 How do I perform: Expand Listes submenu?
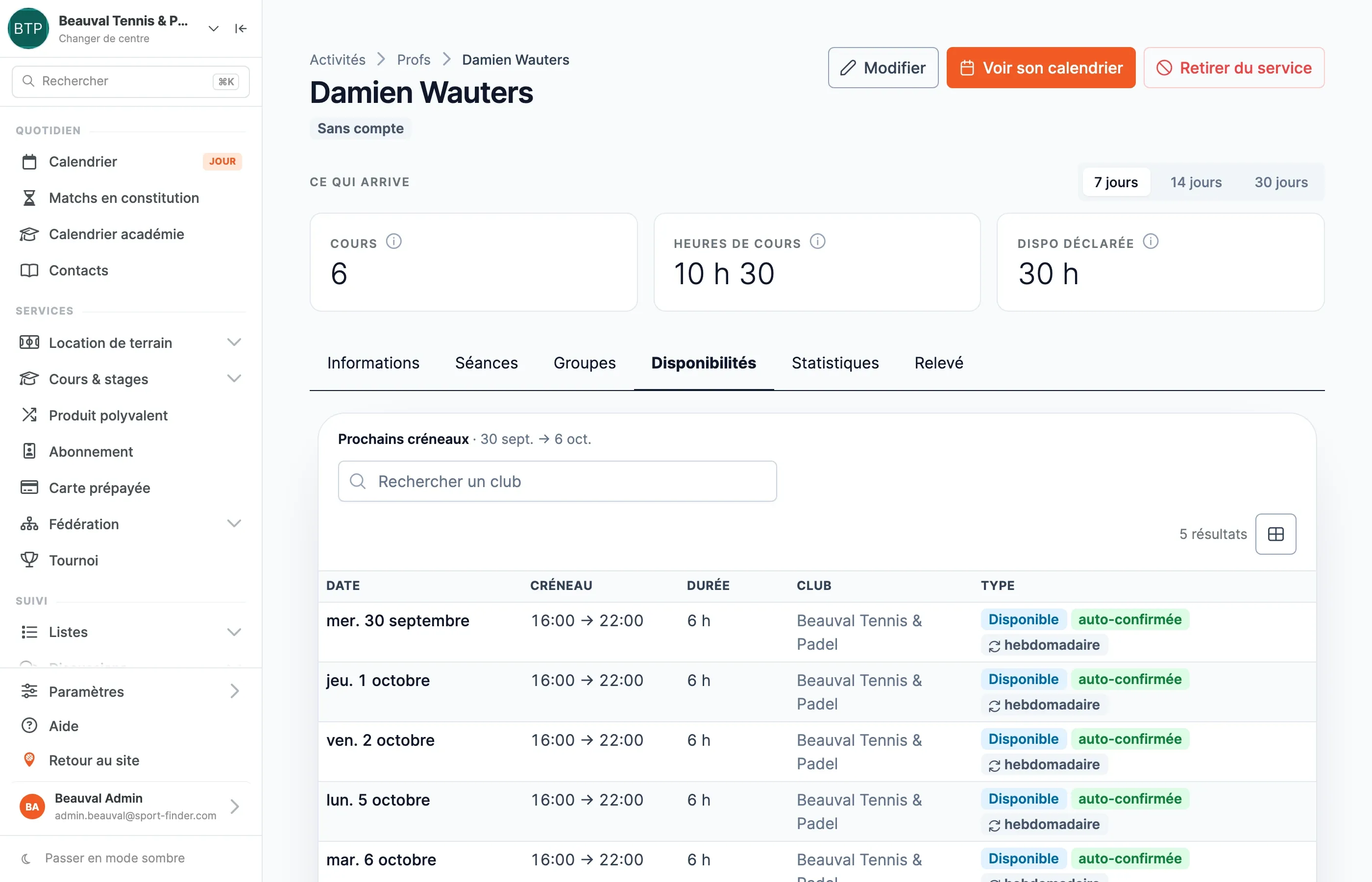[234, 632]
